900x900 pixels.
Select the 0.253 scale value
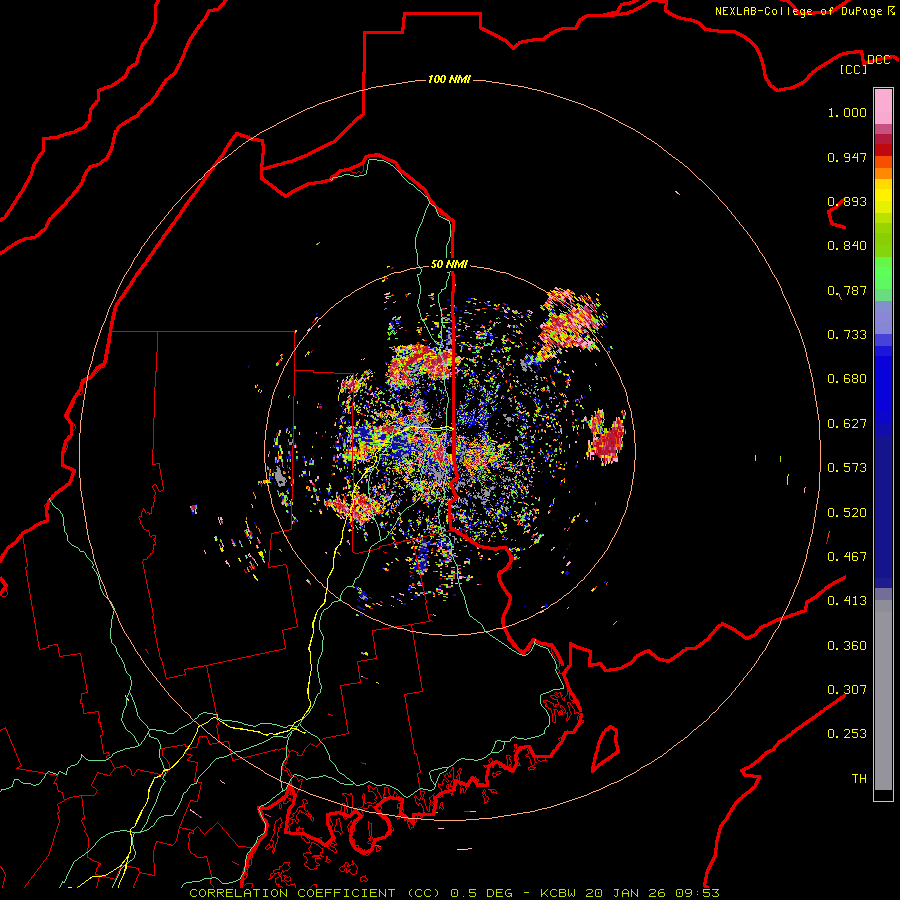847,734
